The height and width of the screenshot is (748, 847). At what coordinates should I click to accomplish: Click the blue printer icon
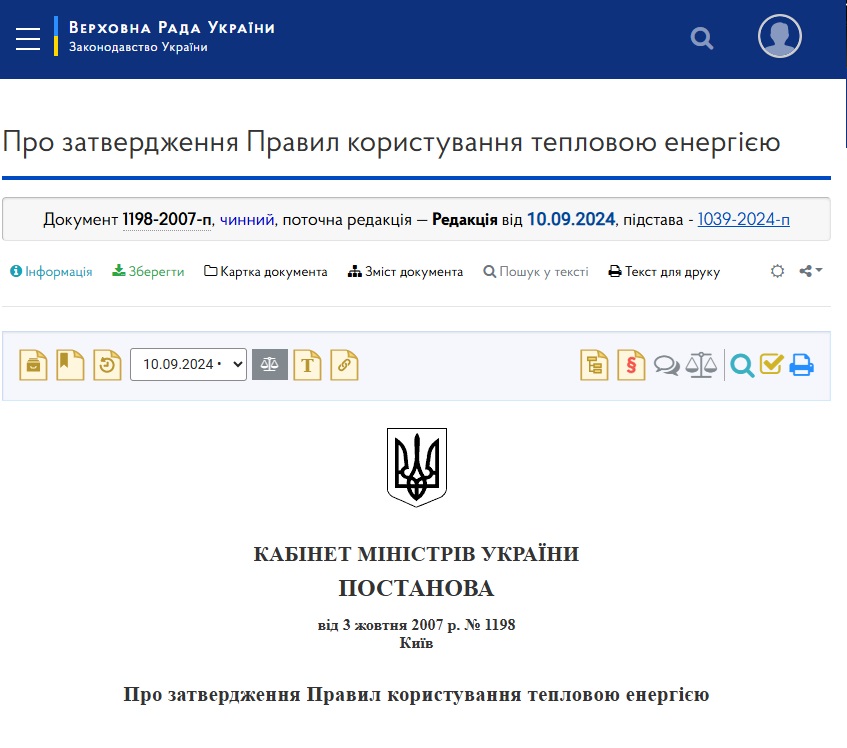coord(801,365)
